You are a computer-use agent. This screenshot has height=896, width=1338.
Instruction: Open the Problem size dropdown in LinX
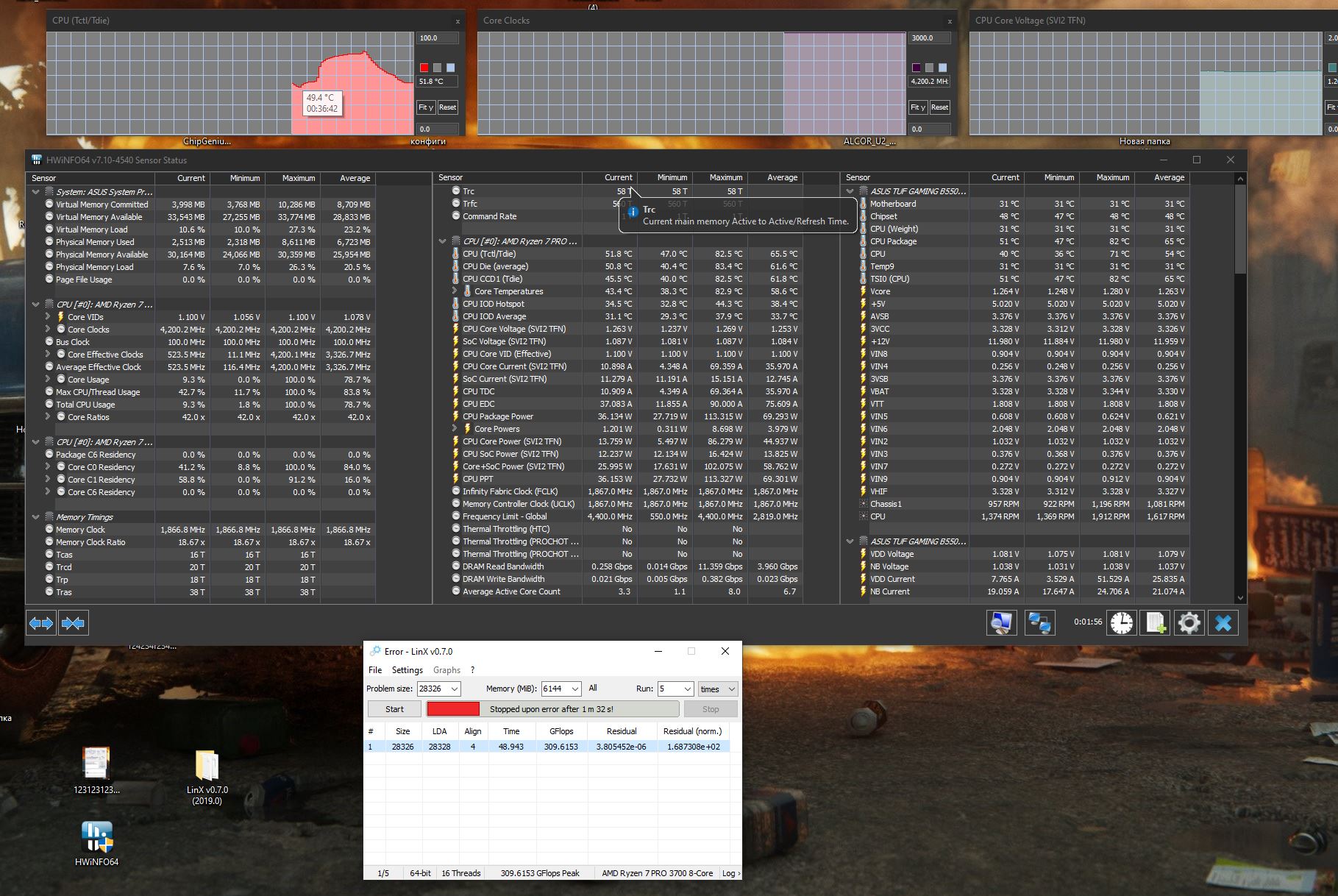455,689
